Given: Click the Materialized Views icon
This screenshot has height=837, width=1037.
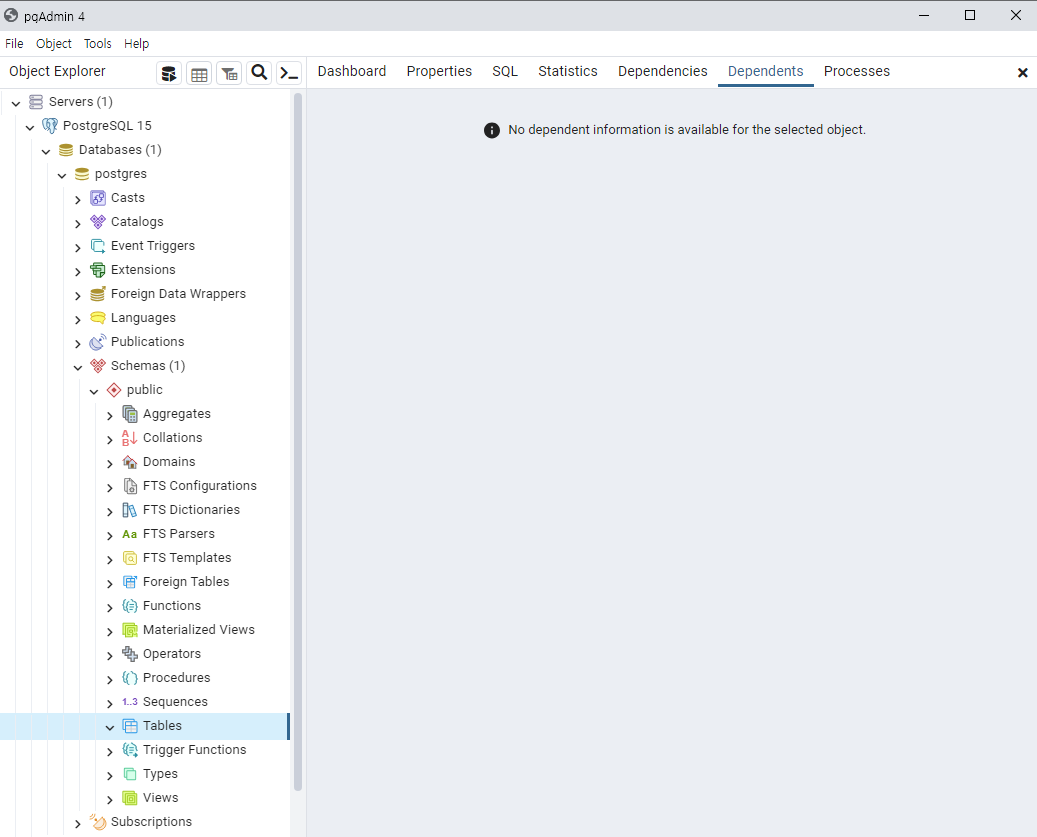Looking at the screenshot, I should 130,630.
